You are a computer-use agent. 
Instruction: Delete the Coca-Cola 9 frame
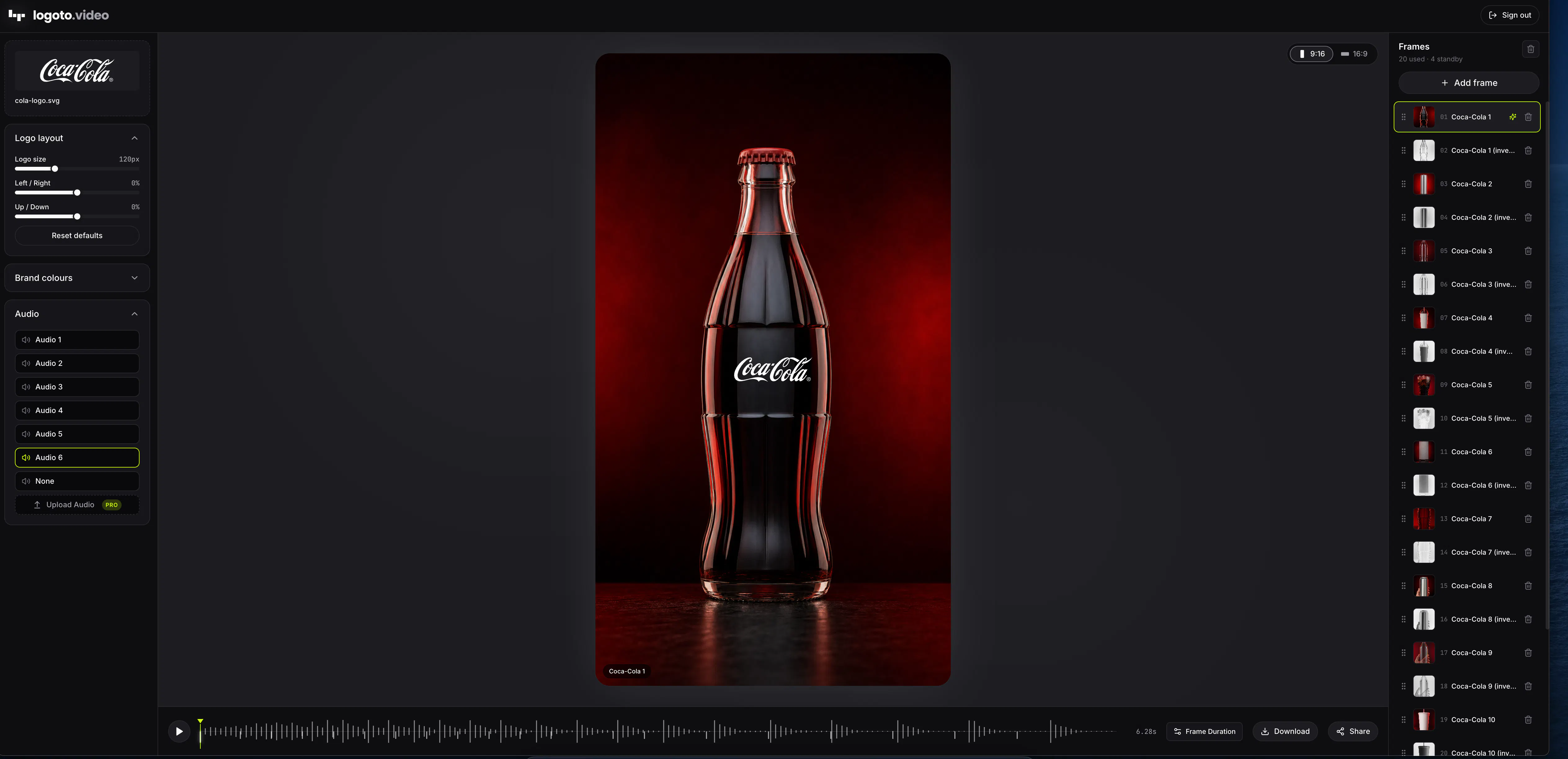[1528, 652]
